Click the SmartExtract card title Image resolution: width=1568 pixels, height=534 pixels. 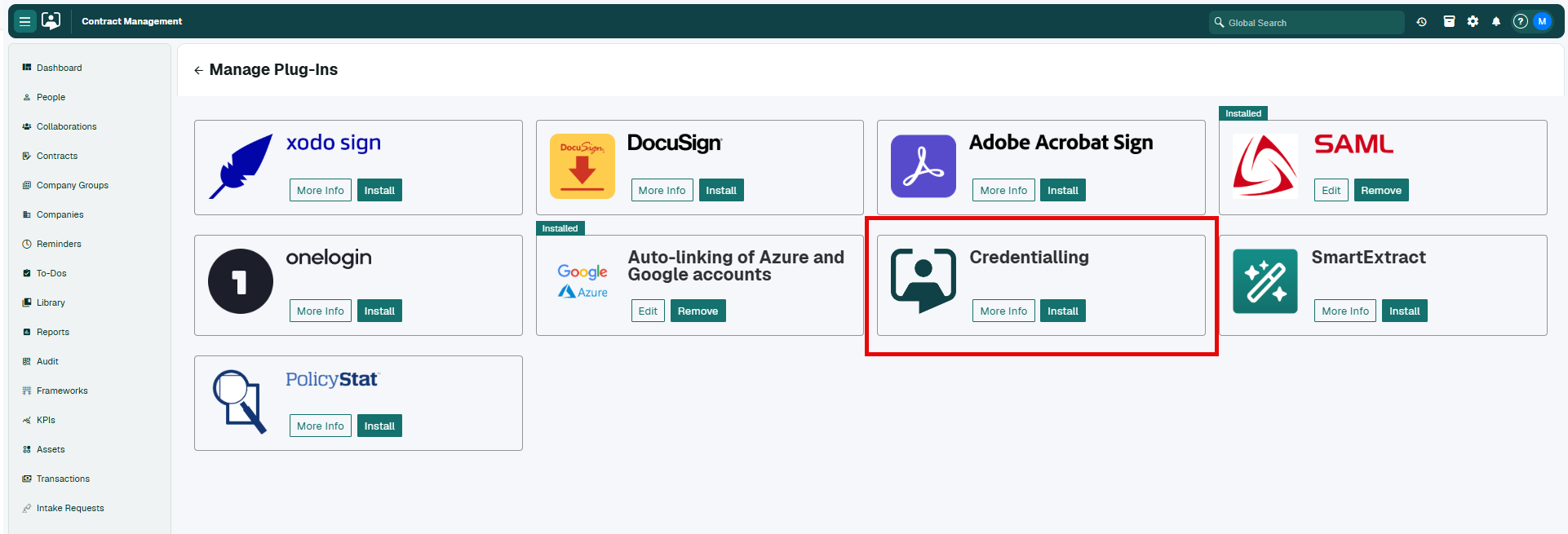point(1368,257)
